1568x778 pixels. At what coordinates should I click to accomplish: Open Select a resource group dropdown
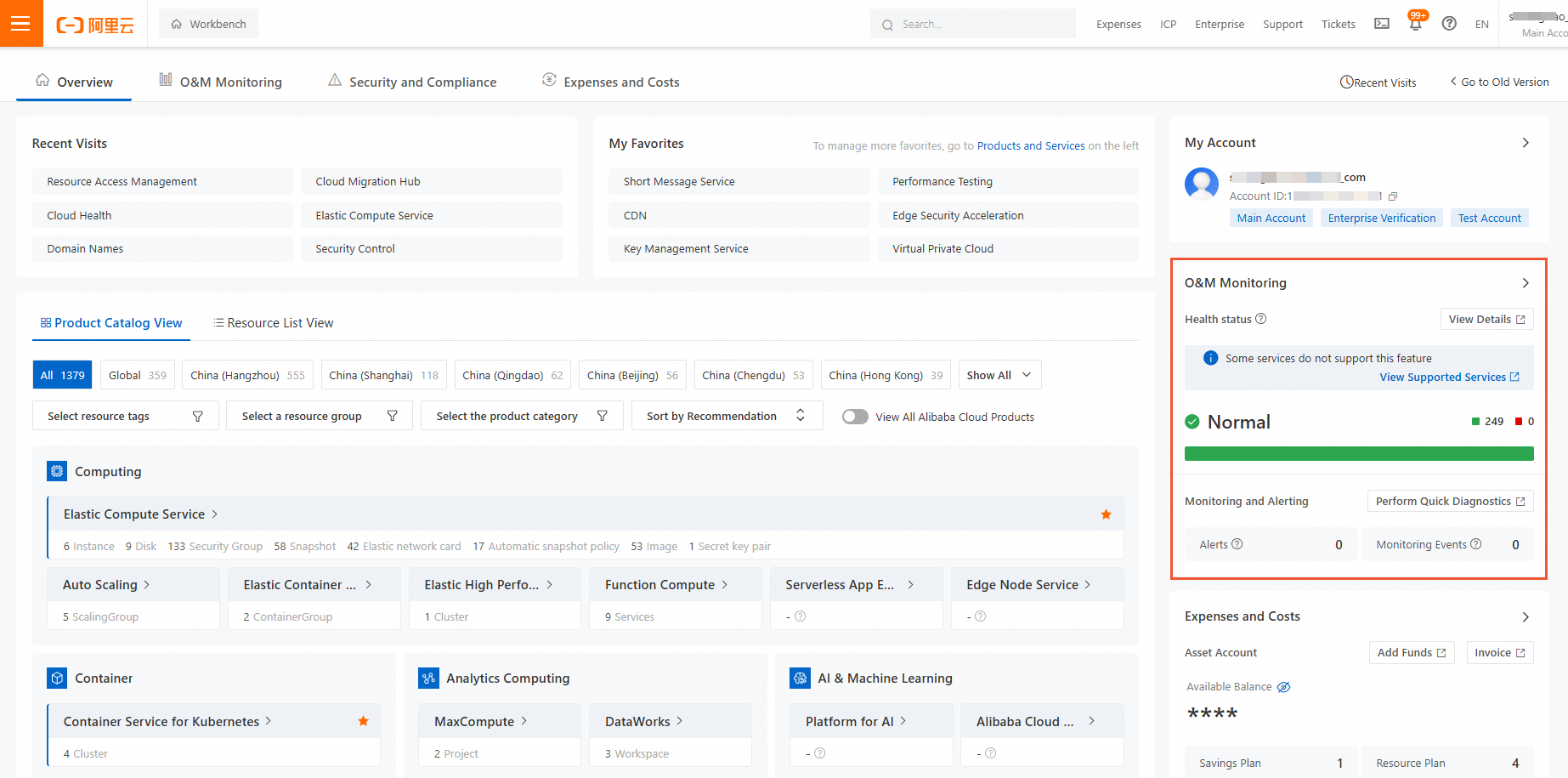tap(320, 416)
